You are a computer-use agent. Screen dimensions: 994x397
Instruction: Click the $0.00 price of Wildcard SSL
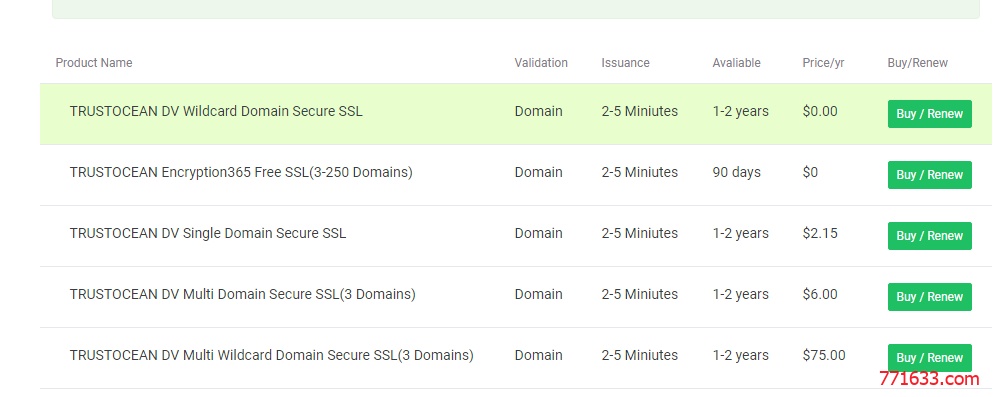click(x=820, y=112)
